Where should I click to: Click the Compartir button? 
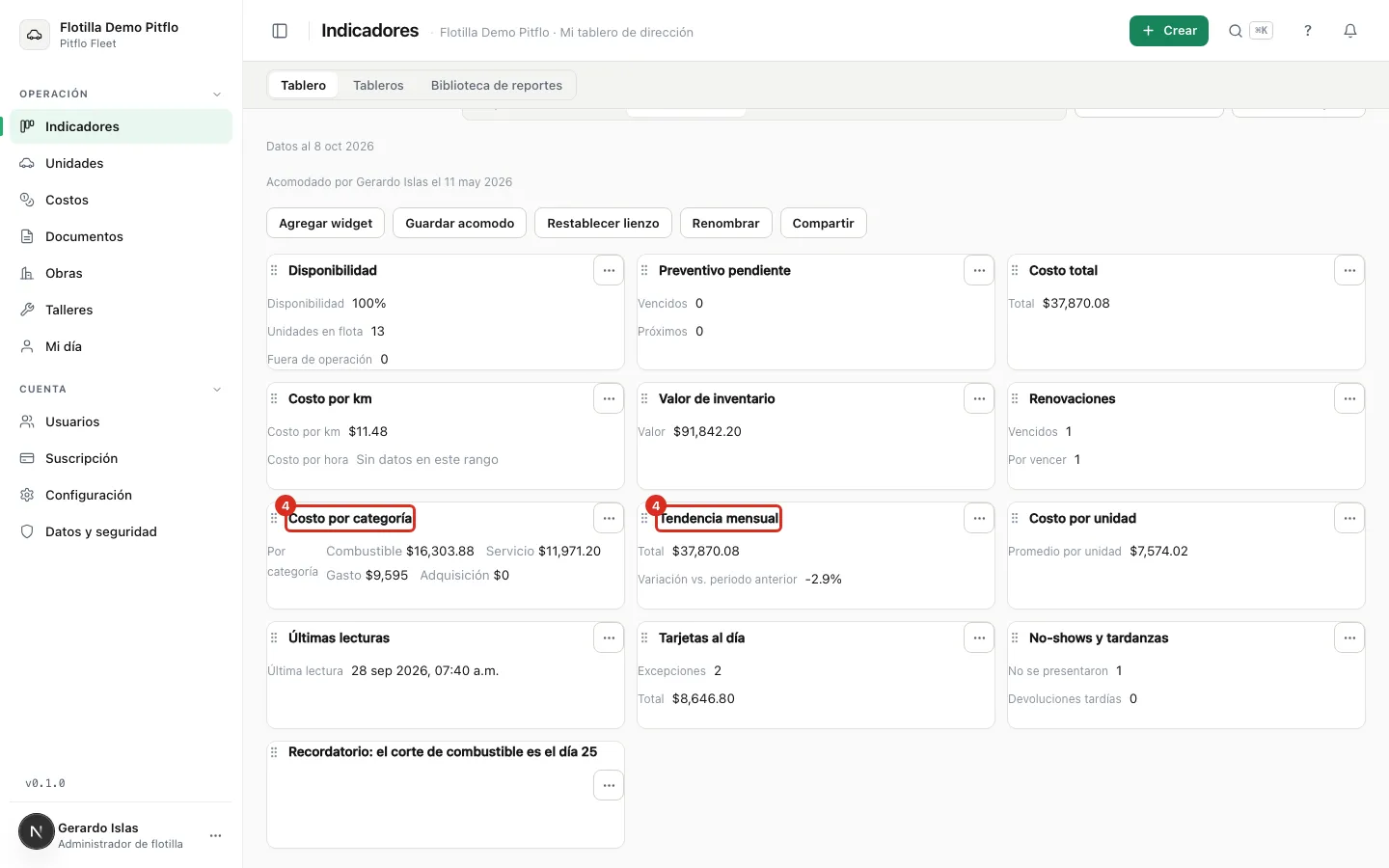click(823, 223)
